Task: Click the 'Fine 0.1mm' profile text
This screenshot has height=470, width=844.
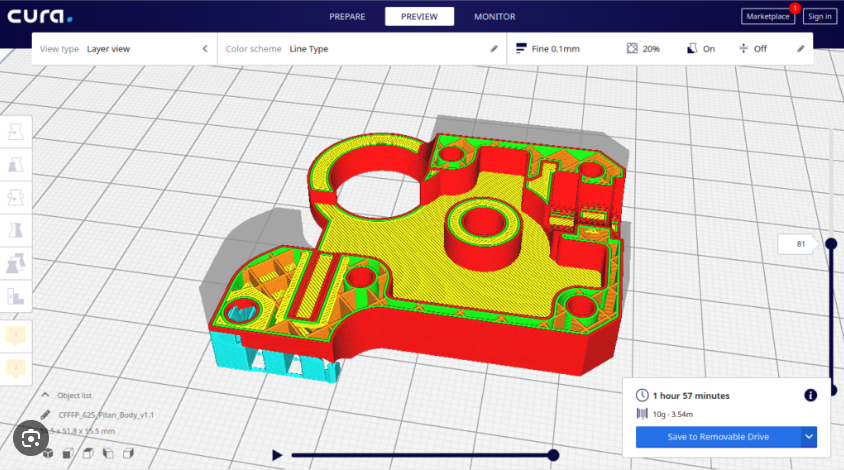Action: [555, 48]
